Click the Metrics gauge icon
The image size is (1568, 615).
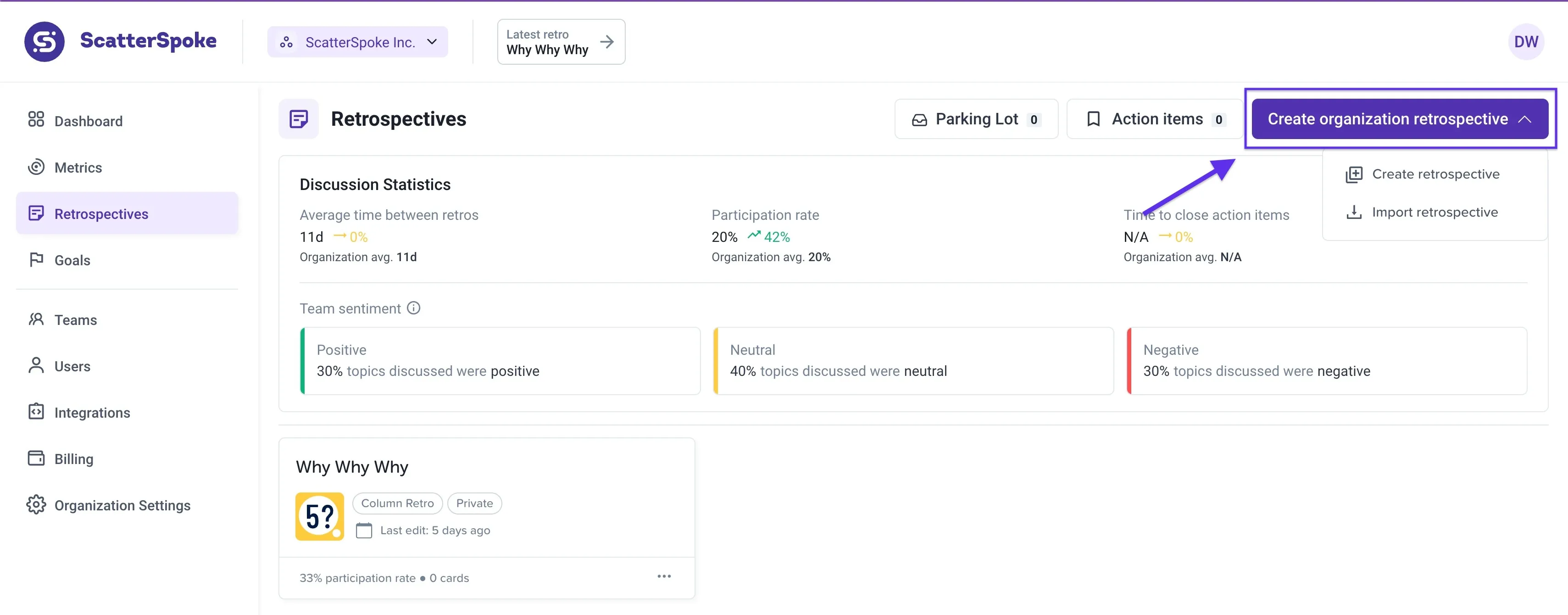[x=36, y=167]
